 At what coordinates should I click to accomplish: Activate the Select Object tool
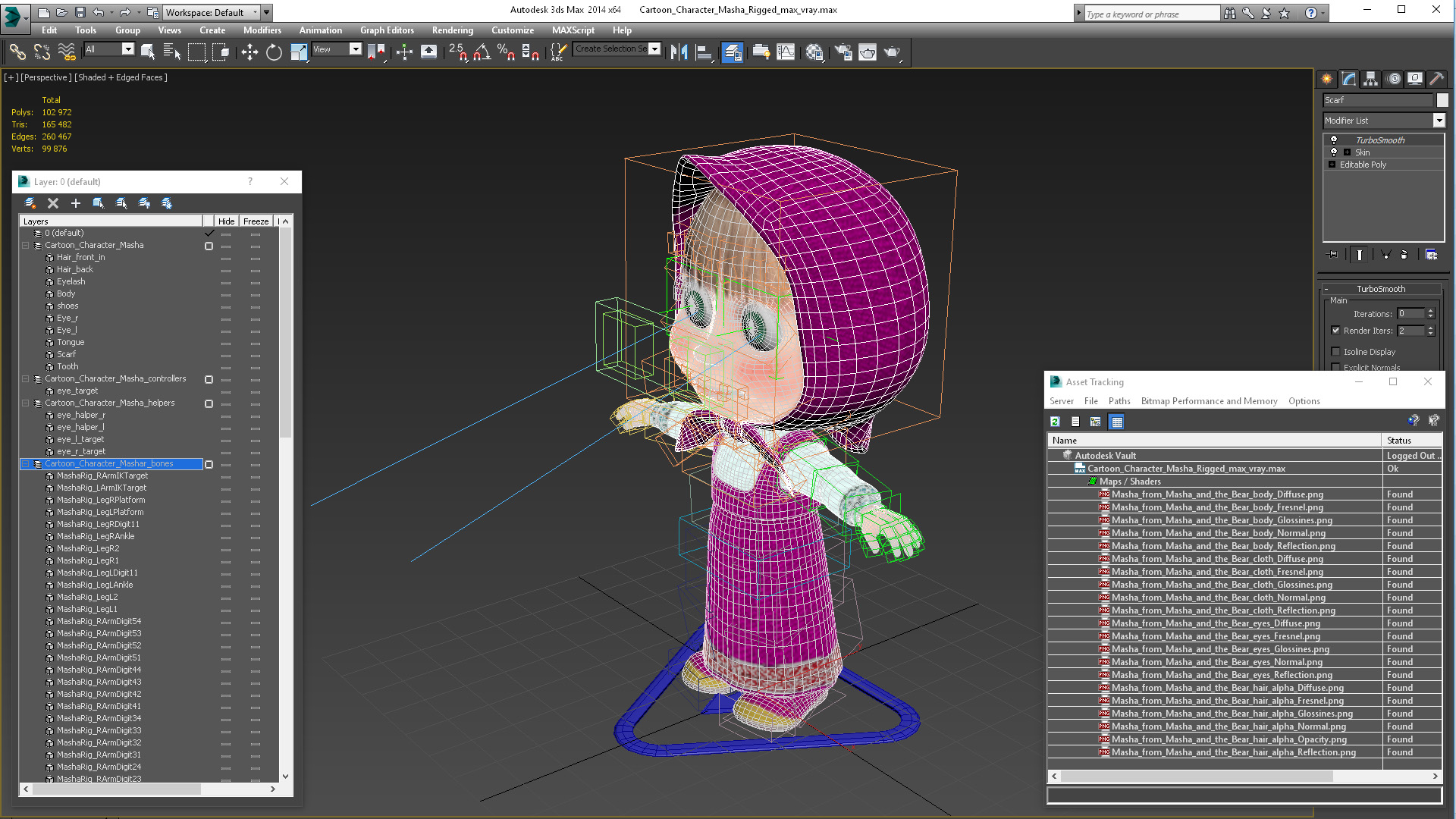click(148, 52)
